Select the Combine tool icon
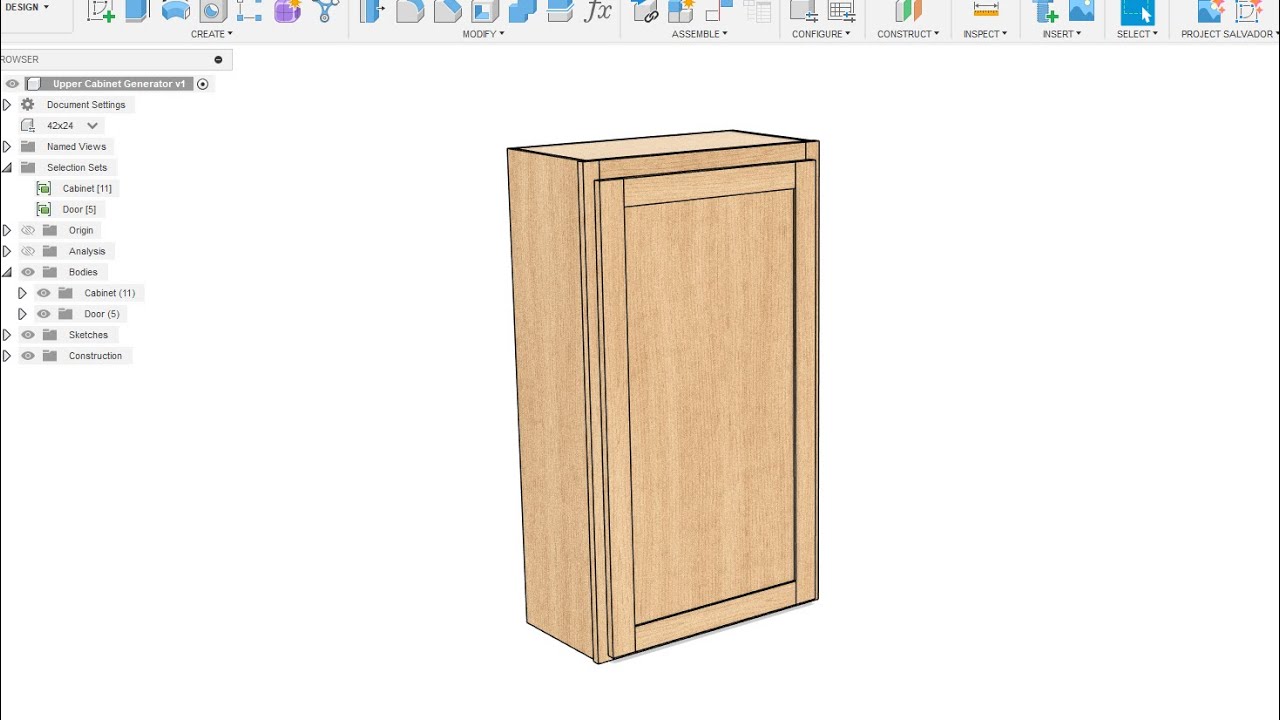1280x720 pixels. (522, 11)
